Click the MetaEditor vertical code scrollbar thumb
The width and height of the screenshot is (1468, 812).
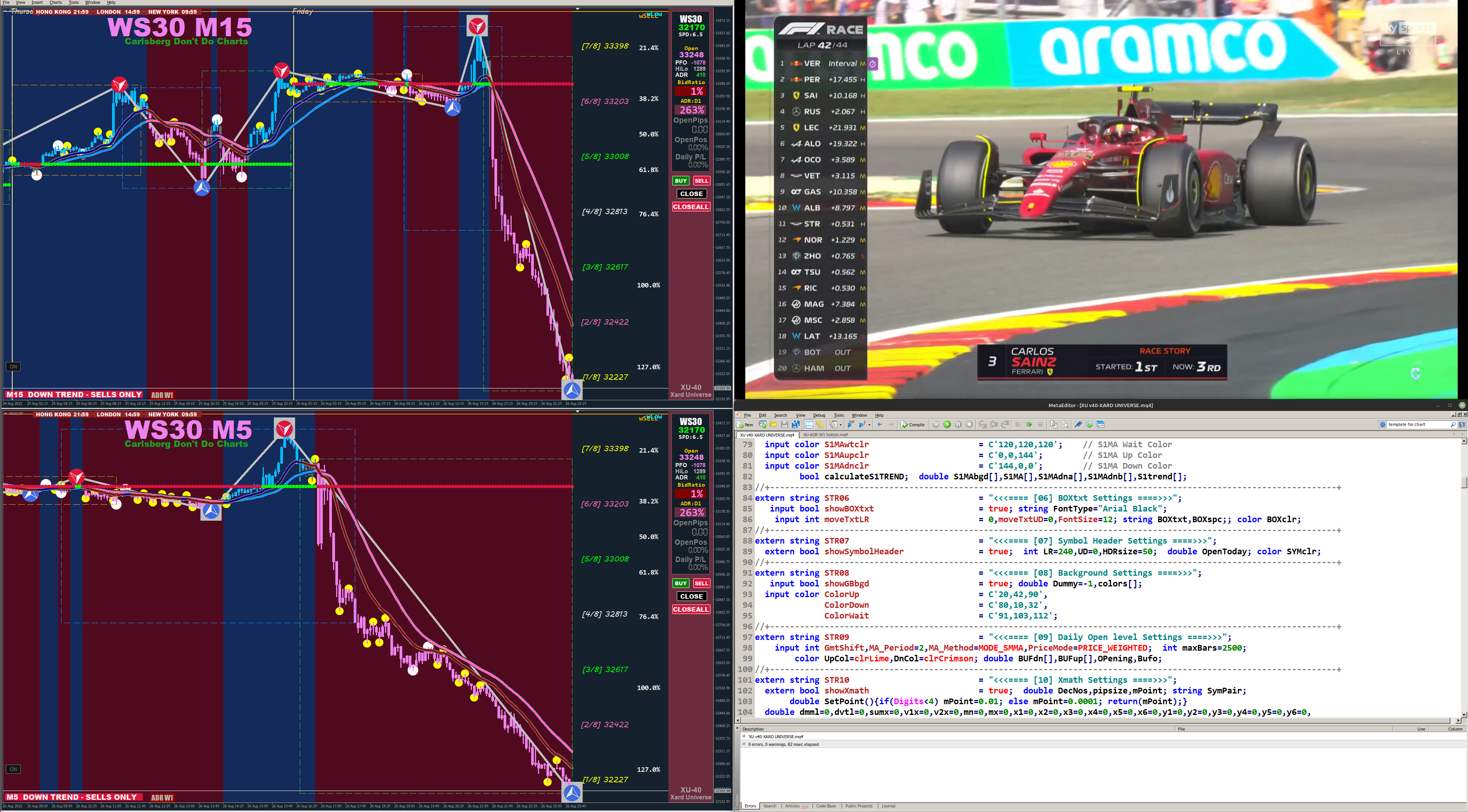click(x=1463, y=482)
